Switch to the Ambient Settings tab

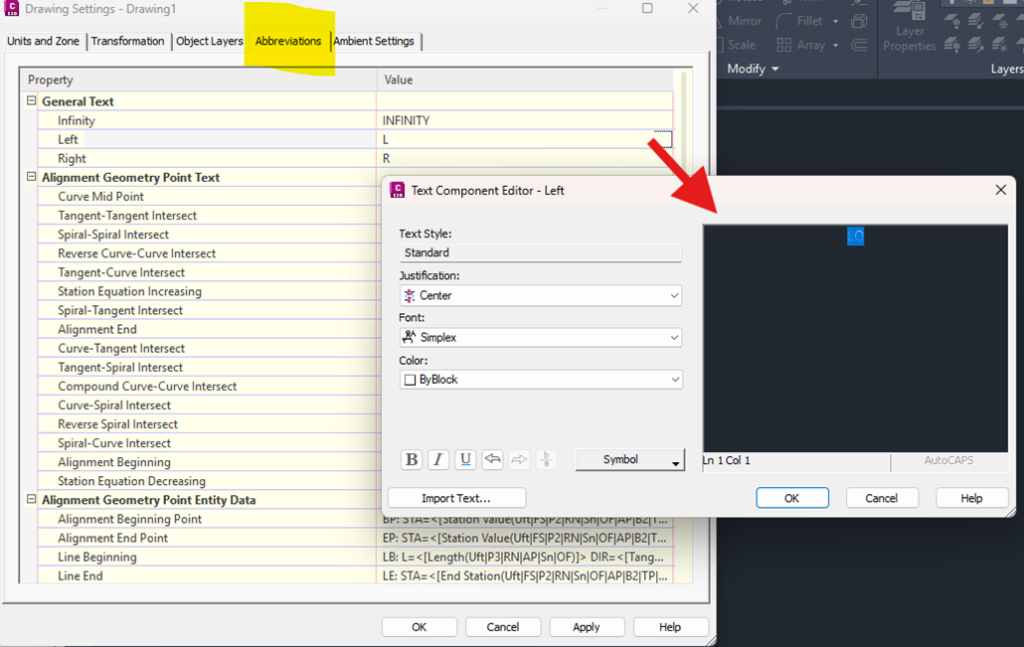[376, 42]
